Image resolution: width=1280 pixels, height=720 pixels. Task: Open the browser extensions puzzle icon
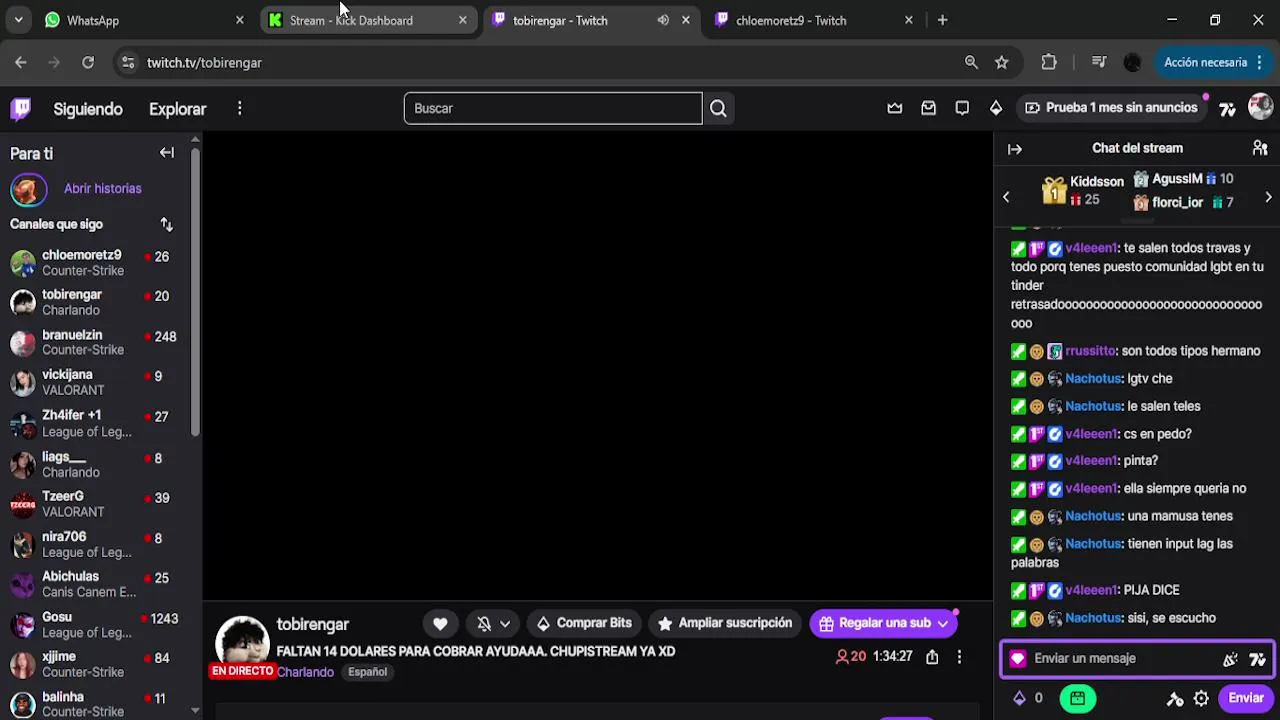pyautogui.click(x=1049, y=62)
